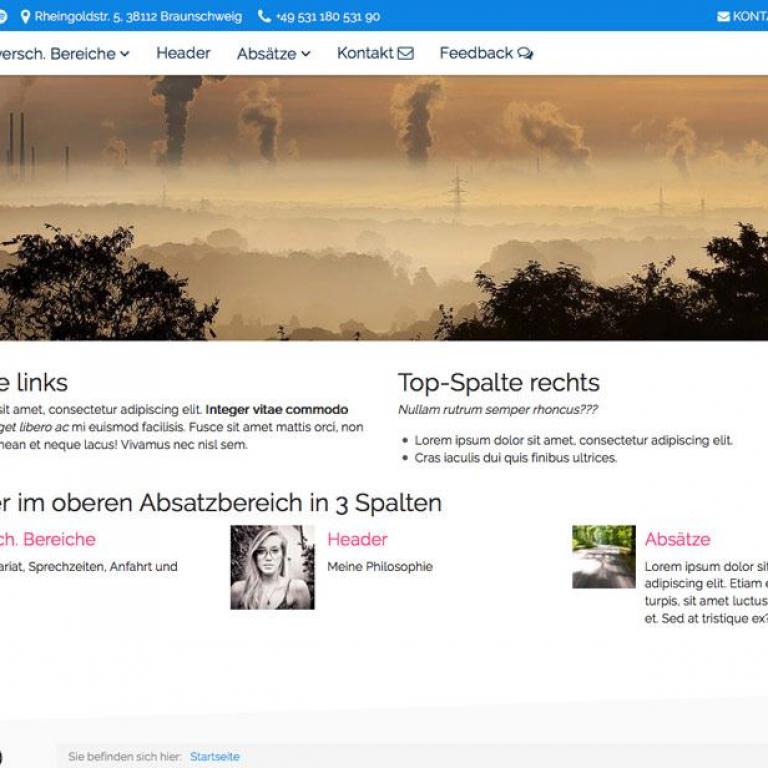Click the envelope icon in the Kontakt menu item
Image resolution: width=768 pixels, height=768 pixels.
(405, 54)
